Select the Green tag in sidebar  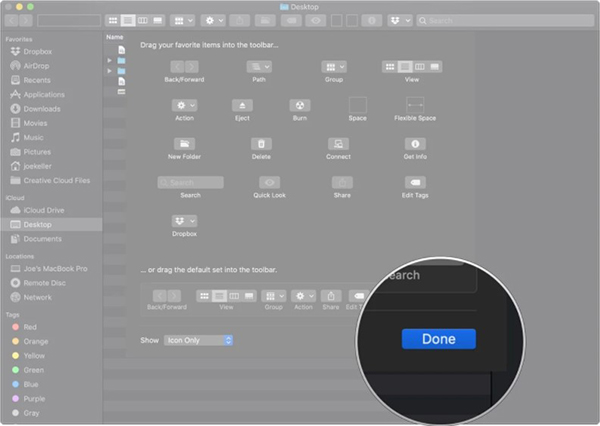point(33,370)
